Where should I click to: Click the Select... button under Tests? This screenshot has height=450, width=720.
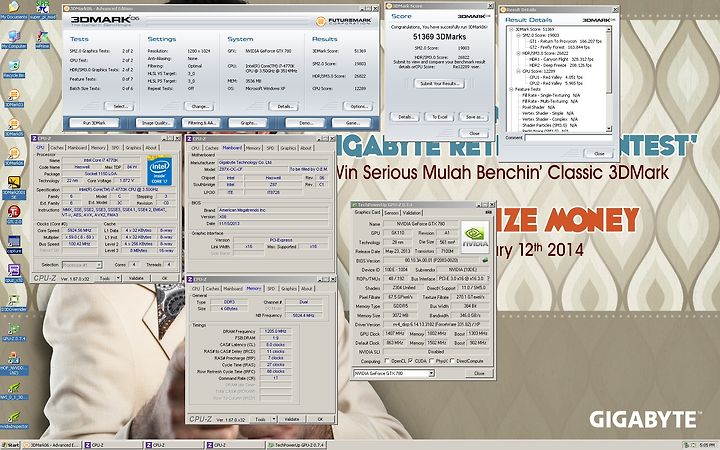click(x=119, y=106)
